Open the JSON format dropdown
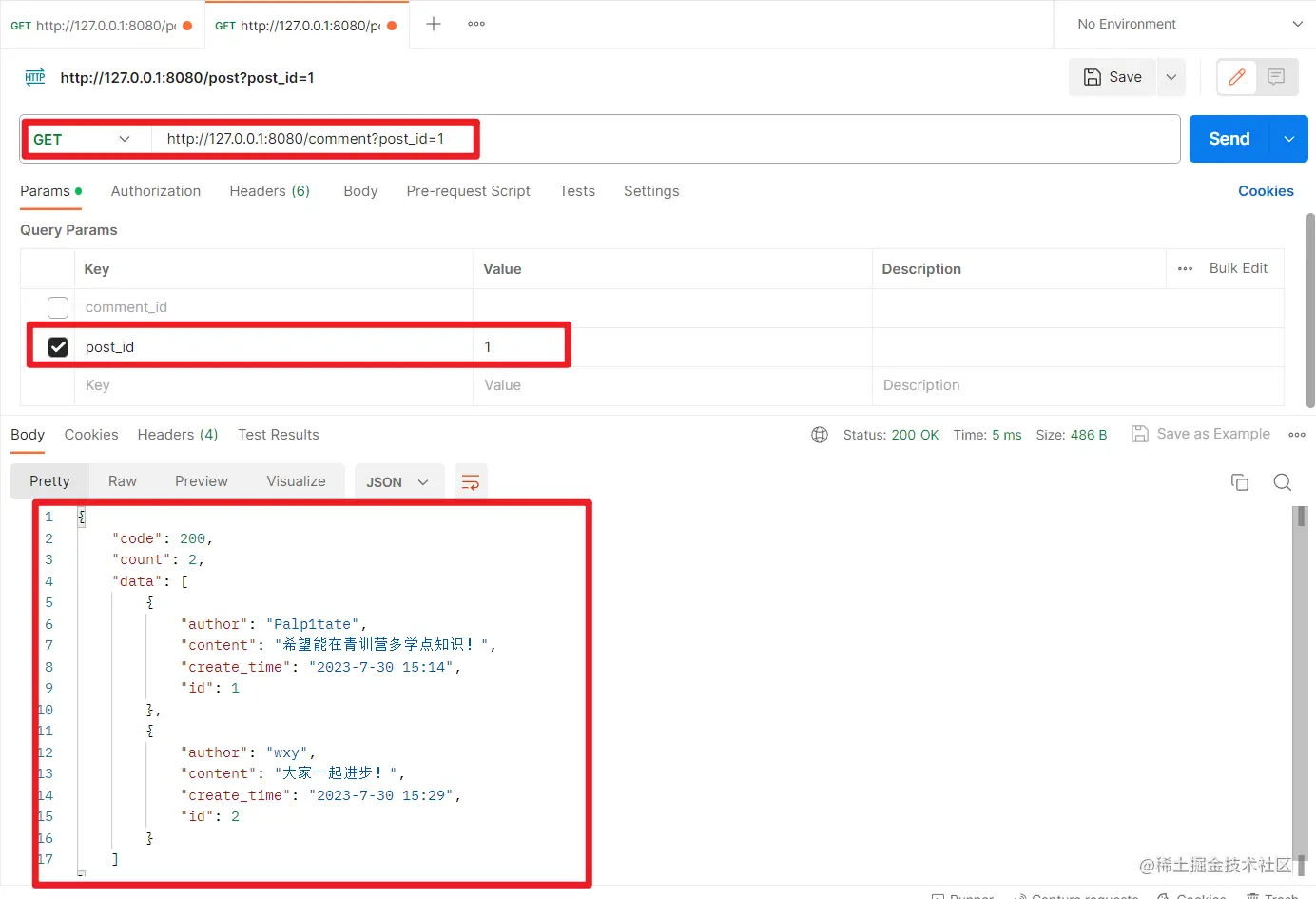Image resolution: width=1316 pixels, height=899 pixels. click(x=398, y=482)
